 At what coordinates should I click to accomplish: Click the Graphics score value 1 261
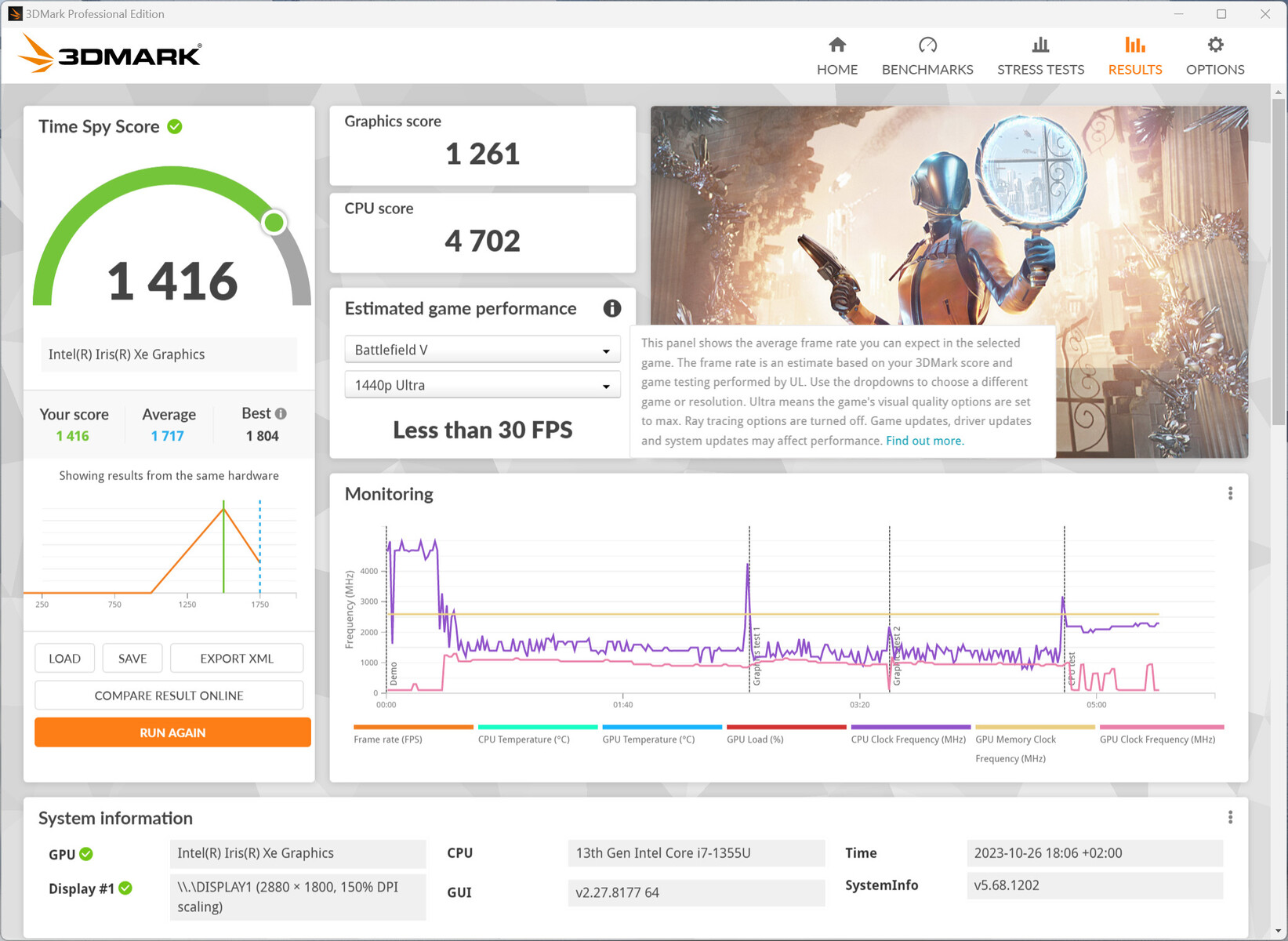[482, 154]
